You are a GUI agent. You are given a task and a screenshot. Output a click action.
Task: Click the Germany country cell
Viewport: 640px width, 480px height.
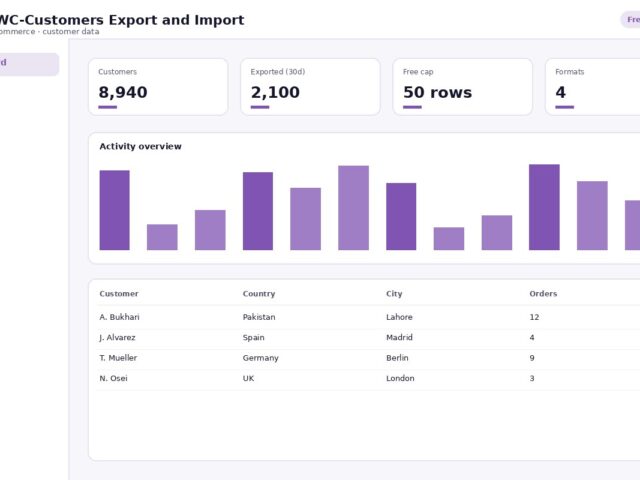(260, 358)
